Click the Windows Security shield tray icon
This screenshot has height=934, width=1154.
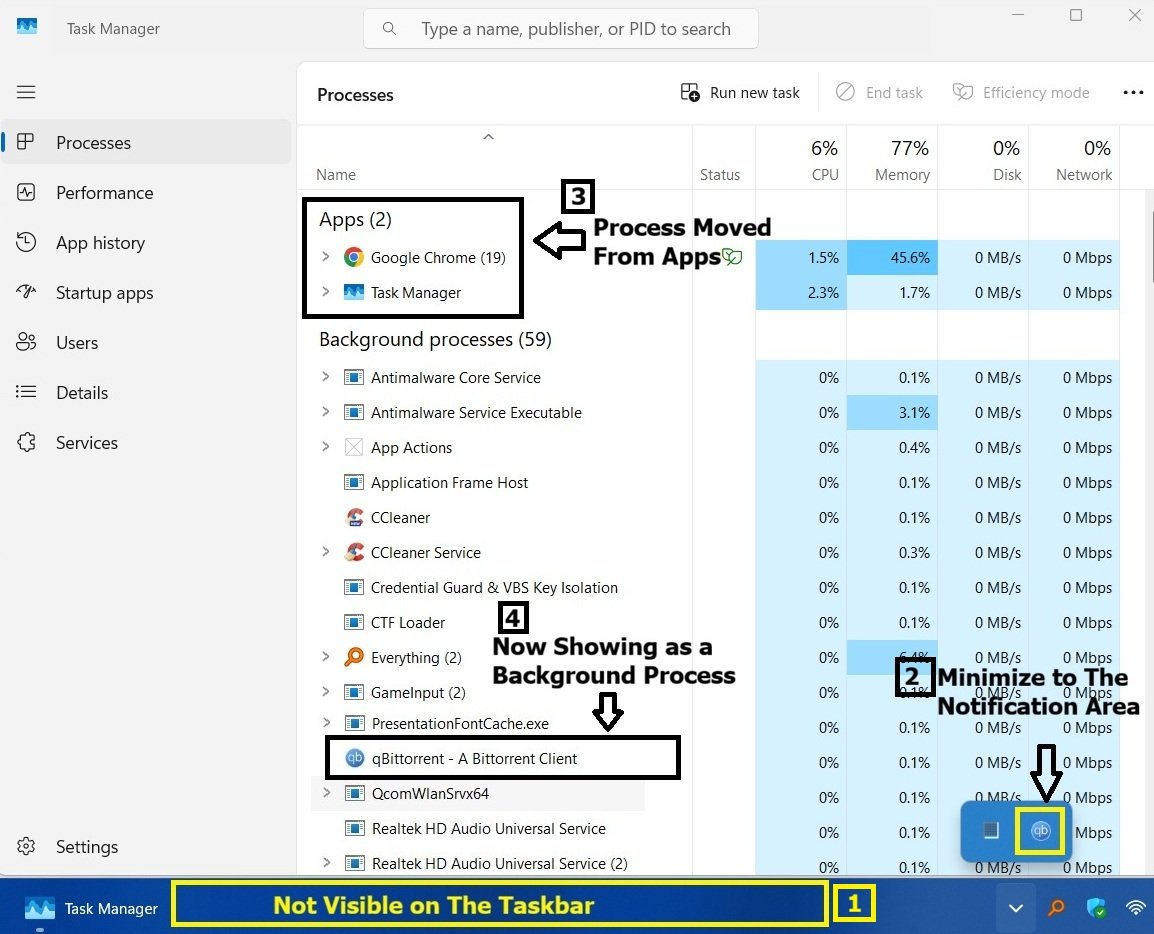tap(1097, 908)
